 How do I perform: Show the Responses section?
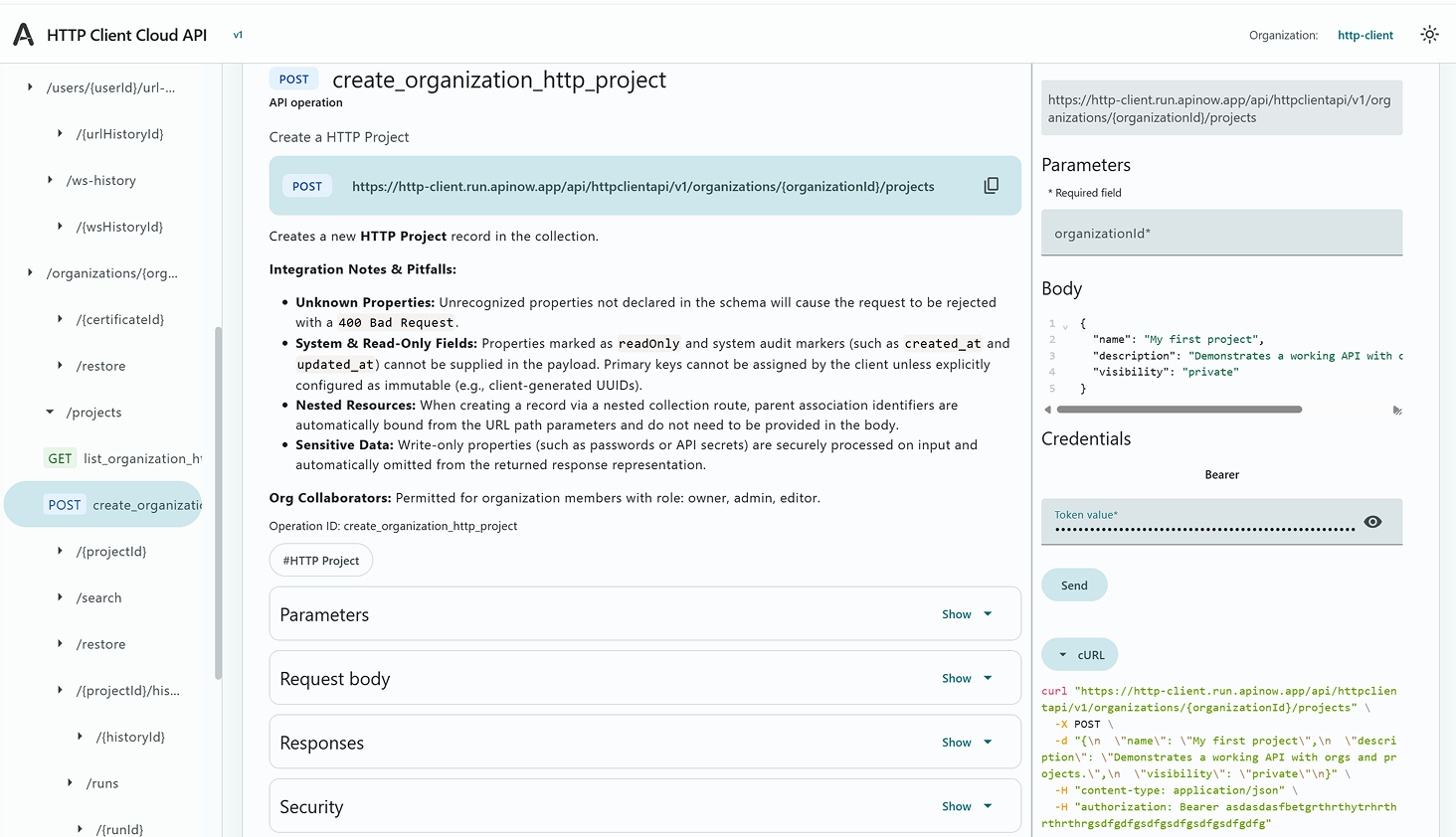click(x=967, y=743)
